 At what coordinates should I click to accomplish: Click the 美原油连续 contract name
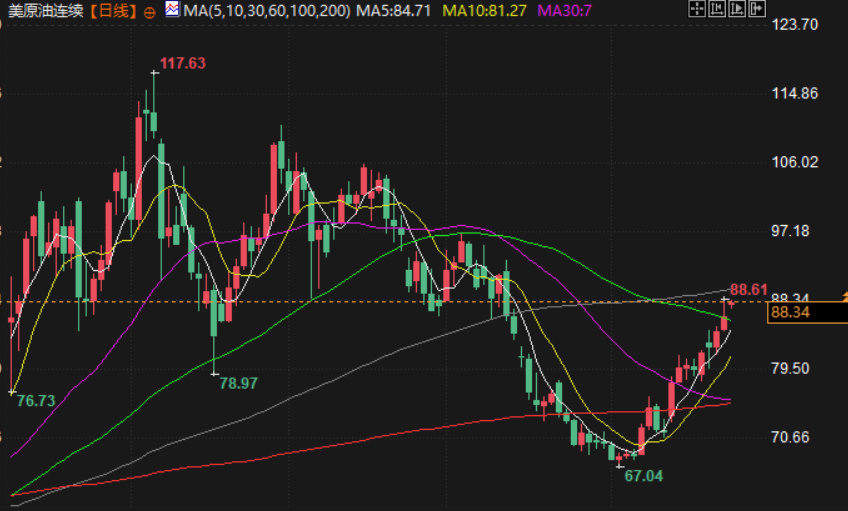coord(45,10)
